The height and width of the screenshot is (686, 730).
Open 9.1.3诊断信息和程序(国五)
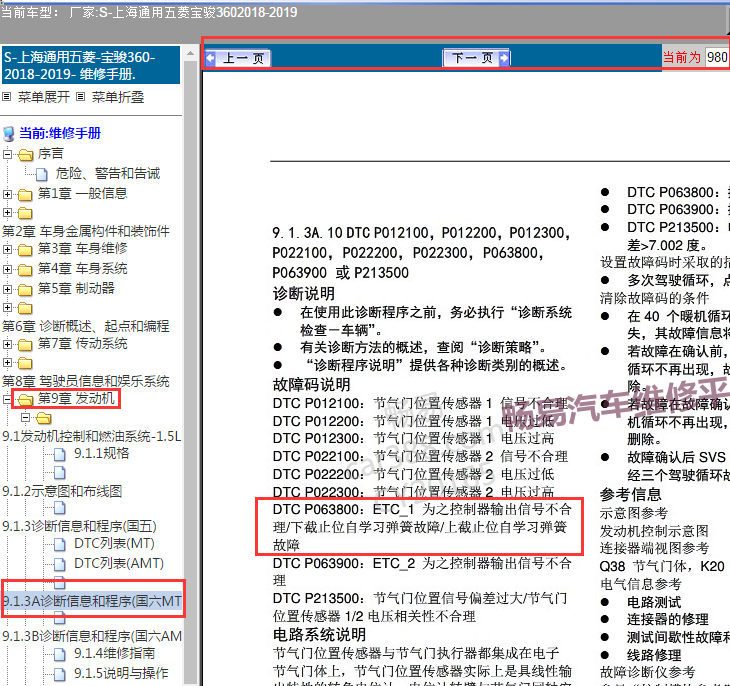click(80, 526)
